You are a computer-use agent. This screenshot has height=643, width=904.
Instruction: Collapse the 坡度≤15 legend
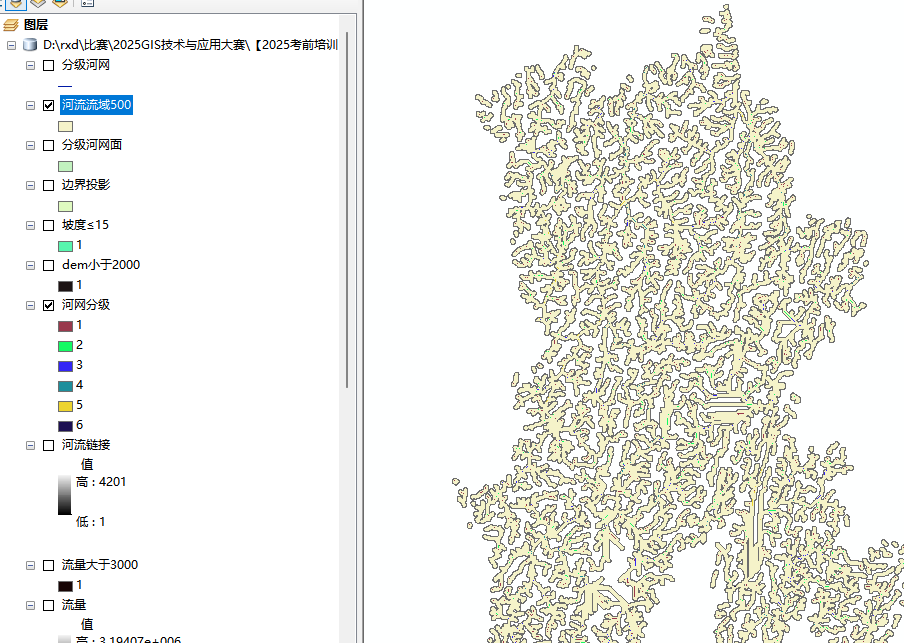31,225
